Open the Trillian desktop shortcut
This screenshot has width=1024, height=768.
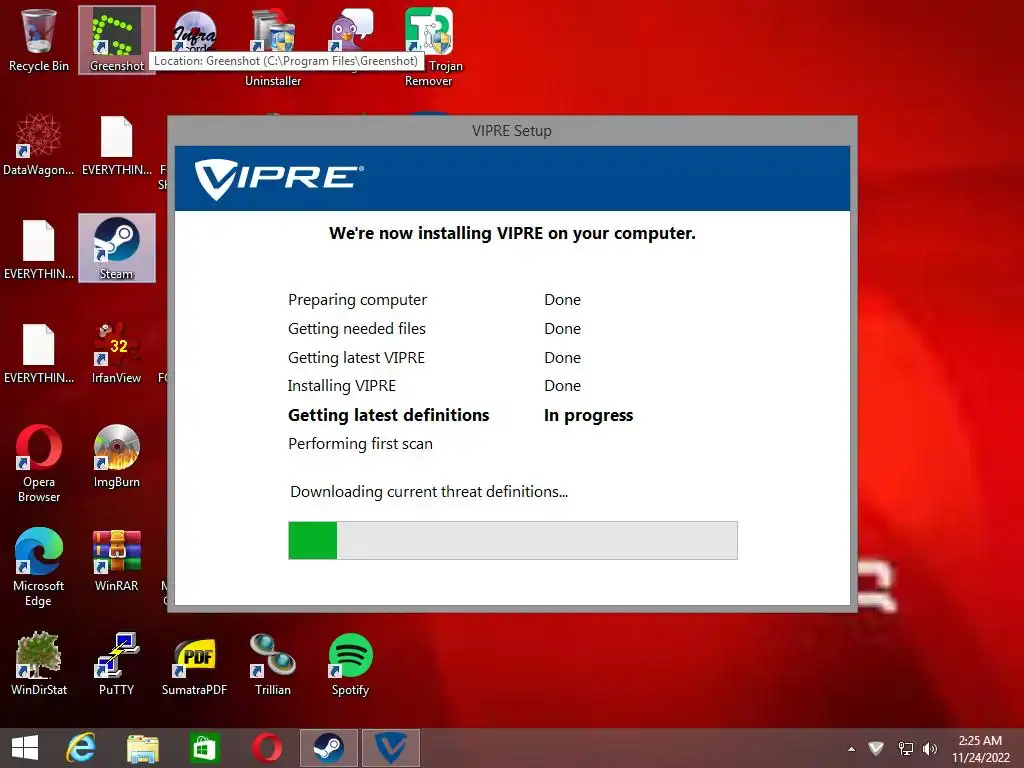point(272,665)
